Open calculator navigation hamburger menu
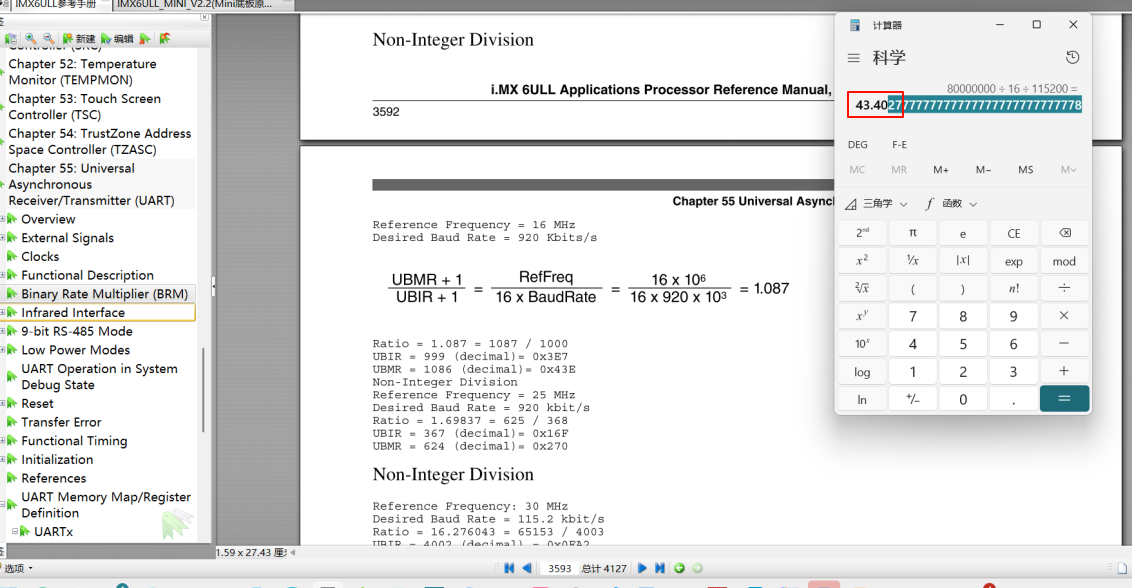This screenshot has height=588, width=1132. click(853, 58)
